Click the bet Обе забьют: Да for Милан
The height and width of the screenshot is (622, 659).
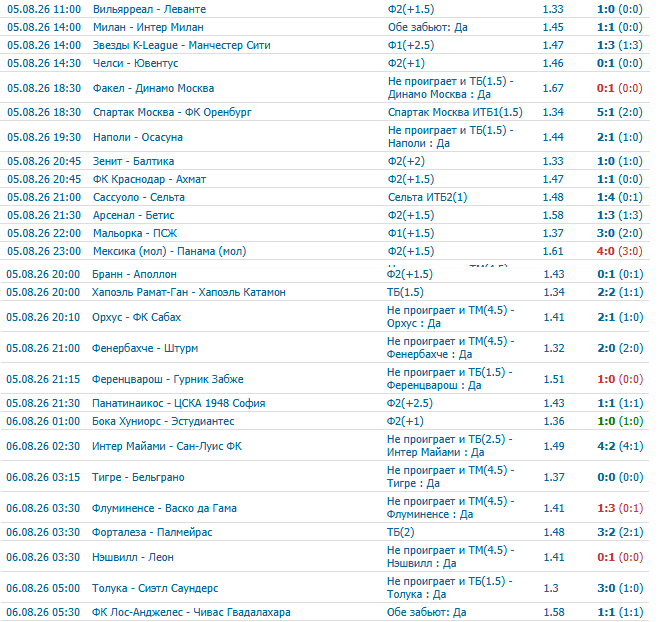tap(428, 27)
